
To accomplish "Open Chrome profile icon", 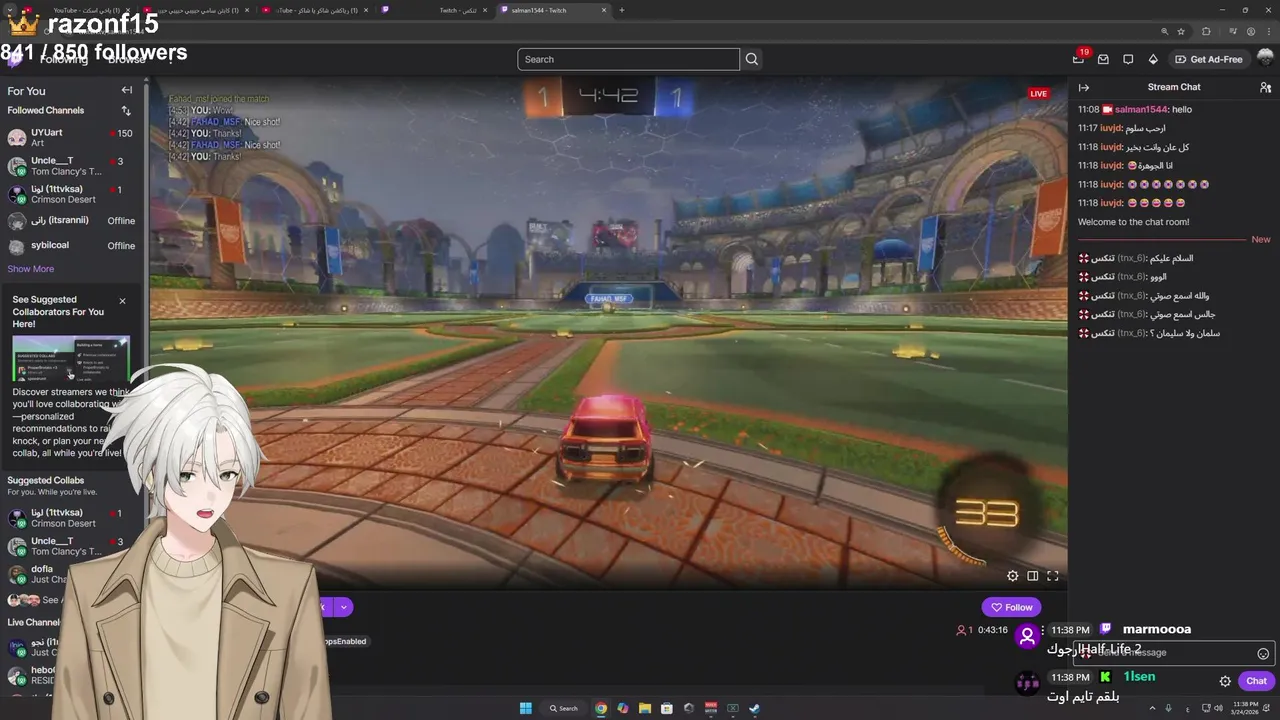I will tap(1250, 31).
